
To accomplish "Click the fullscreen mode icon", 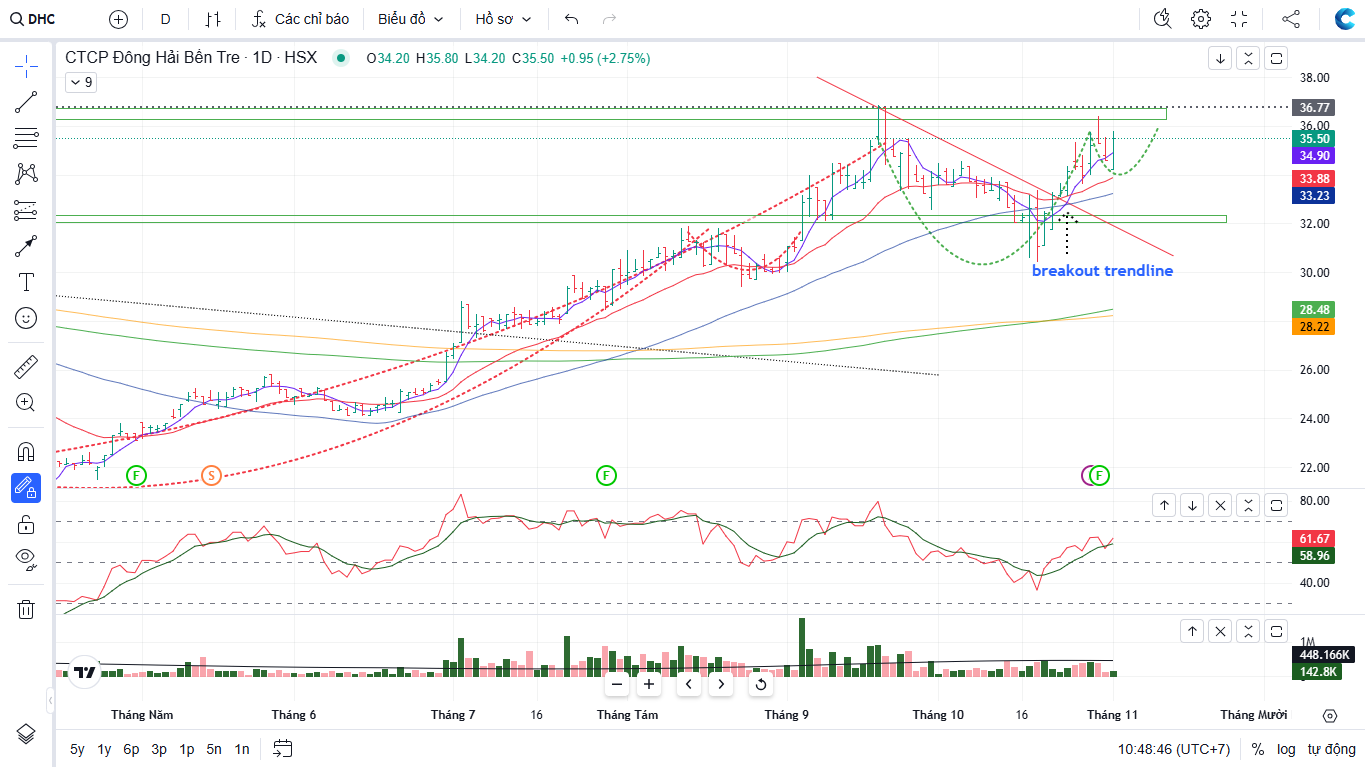I will point(1239,19).
